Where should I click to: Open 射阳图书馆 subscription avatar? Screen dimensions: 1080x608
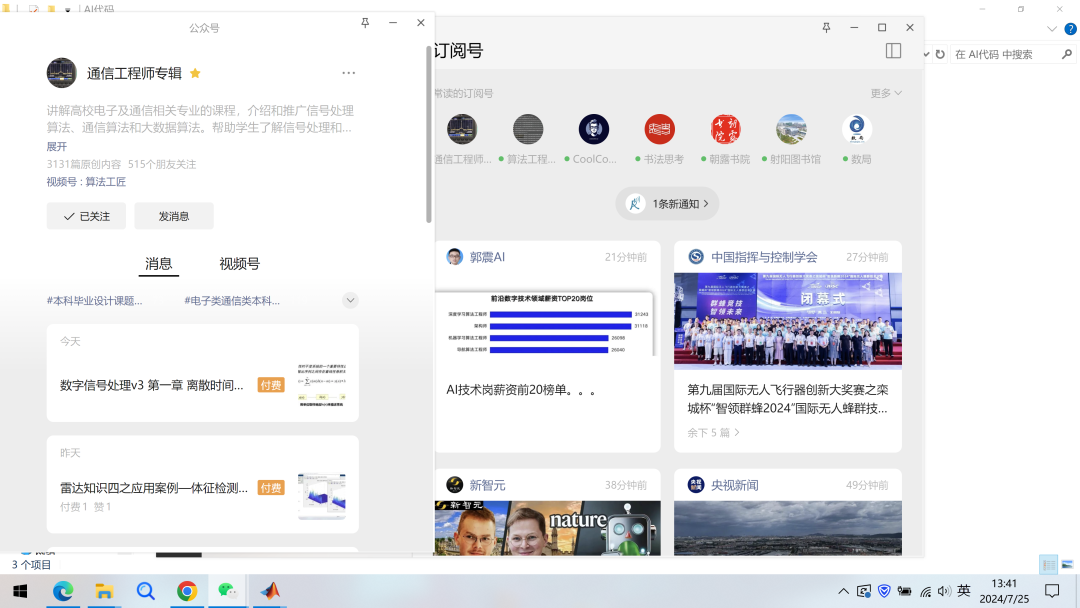791,129
